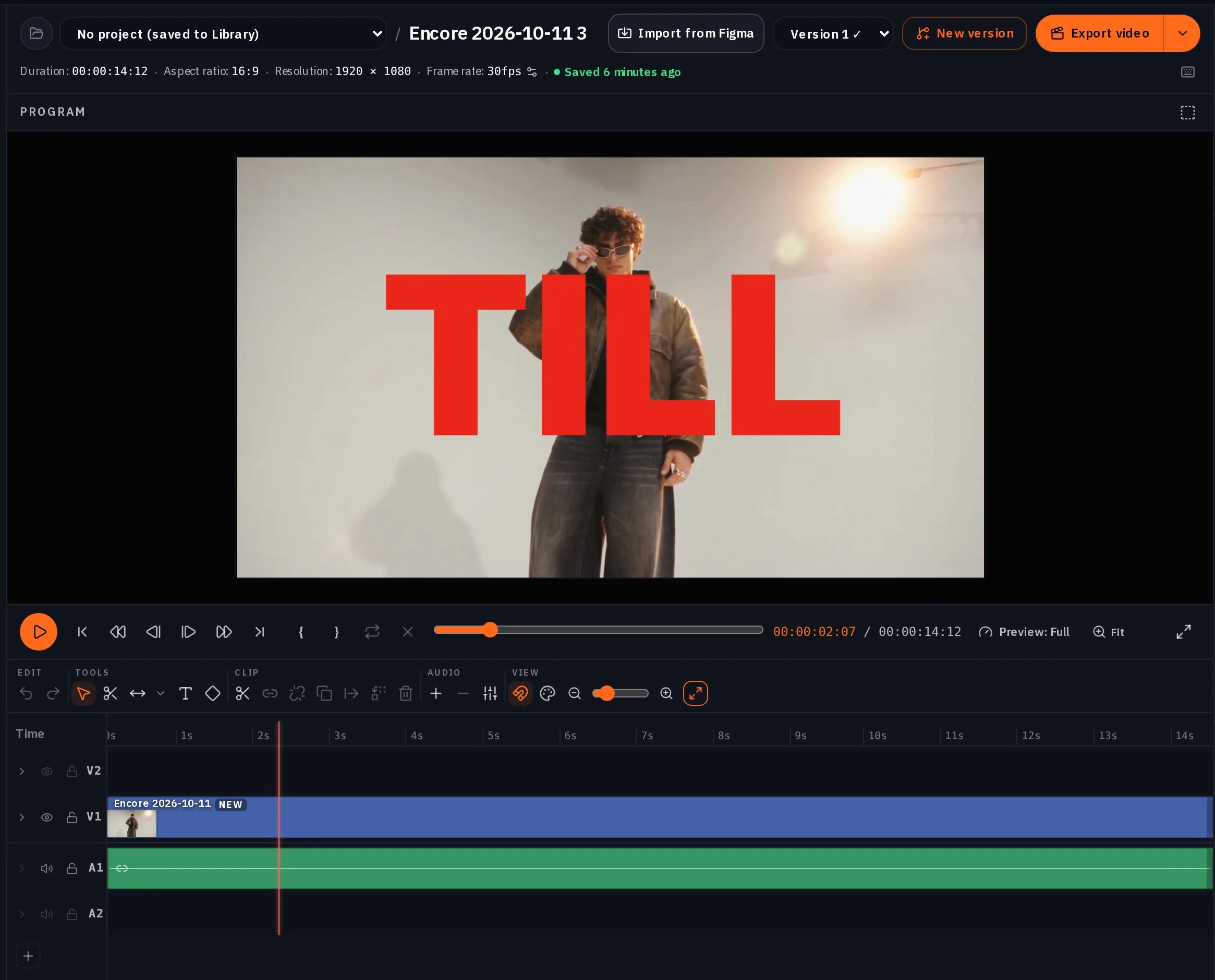Click the add track plus button
Image resolution: width=1215 pixels, height=980 pixels.
point(28,955)
